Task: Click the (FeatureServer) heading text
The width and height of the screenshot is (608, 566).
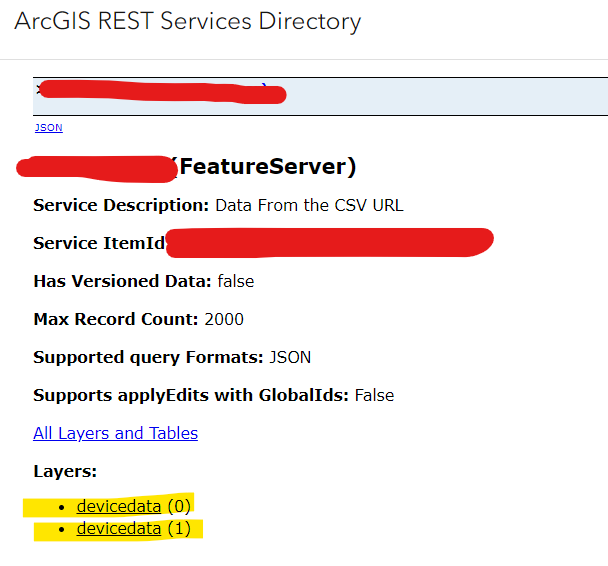Action: tap(267, 167)
